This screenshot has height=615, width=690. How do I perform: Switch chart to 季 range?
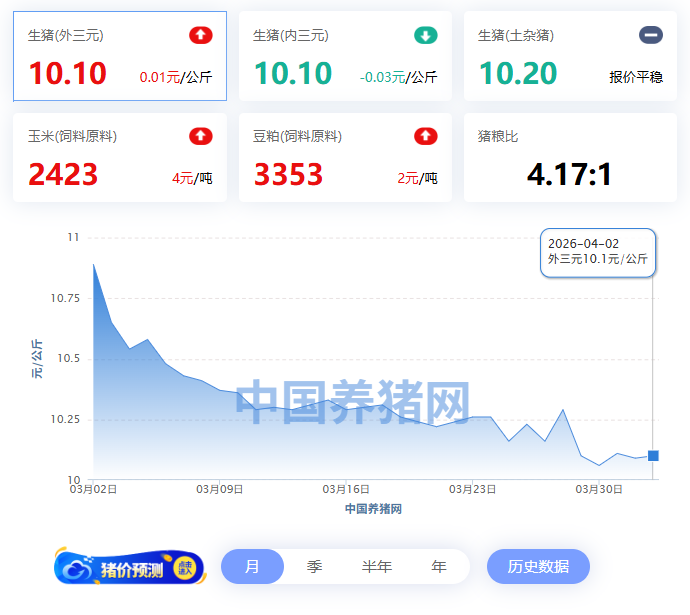point(314,567)
